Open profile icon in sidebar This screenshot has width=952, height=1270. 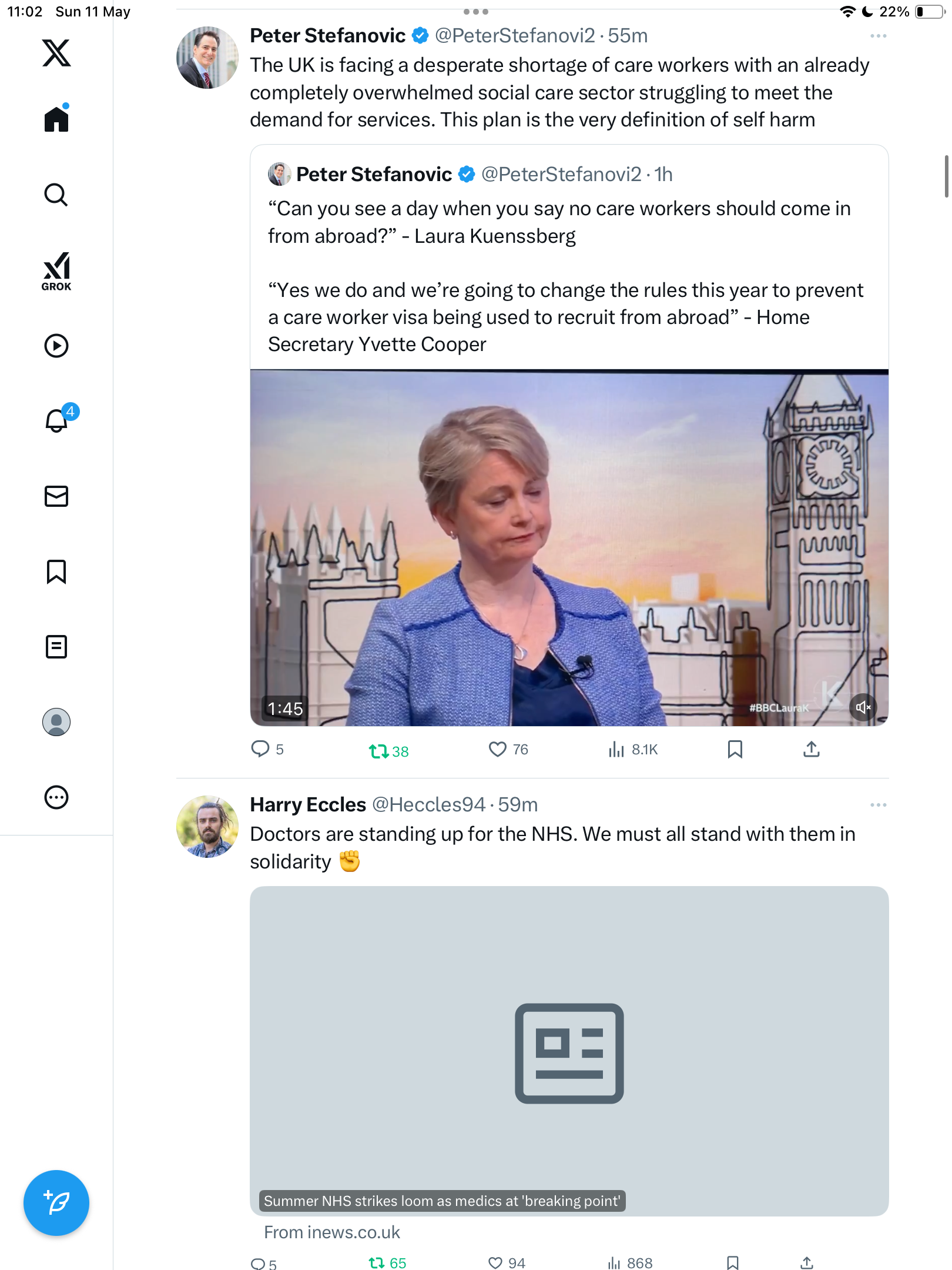click(56, 722)
